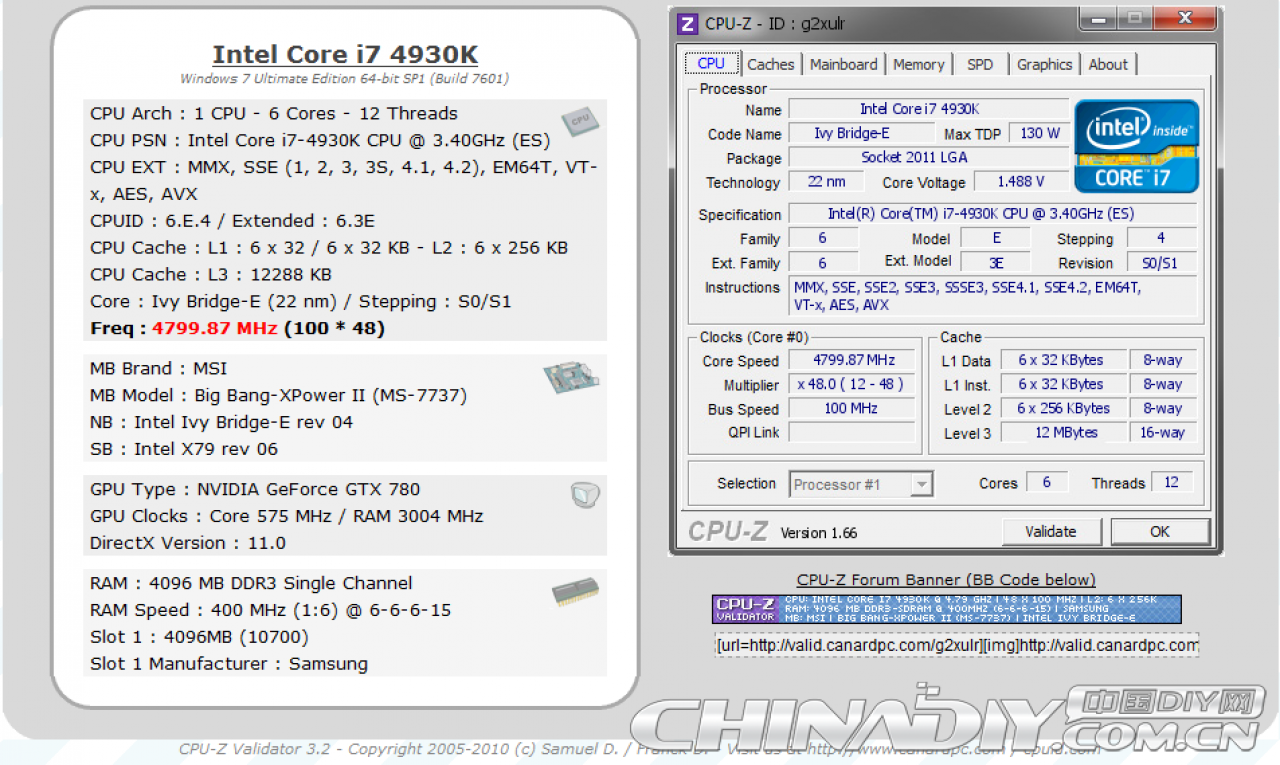1280x765 pixels.
Task: Click the MB Model Big Bang-XPower II line
Action: 278,395
